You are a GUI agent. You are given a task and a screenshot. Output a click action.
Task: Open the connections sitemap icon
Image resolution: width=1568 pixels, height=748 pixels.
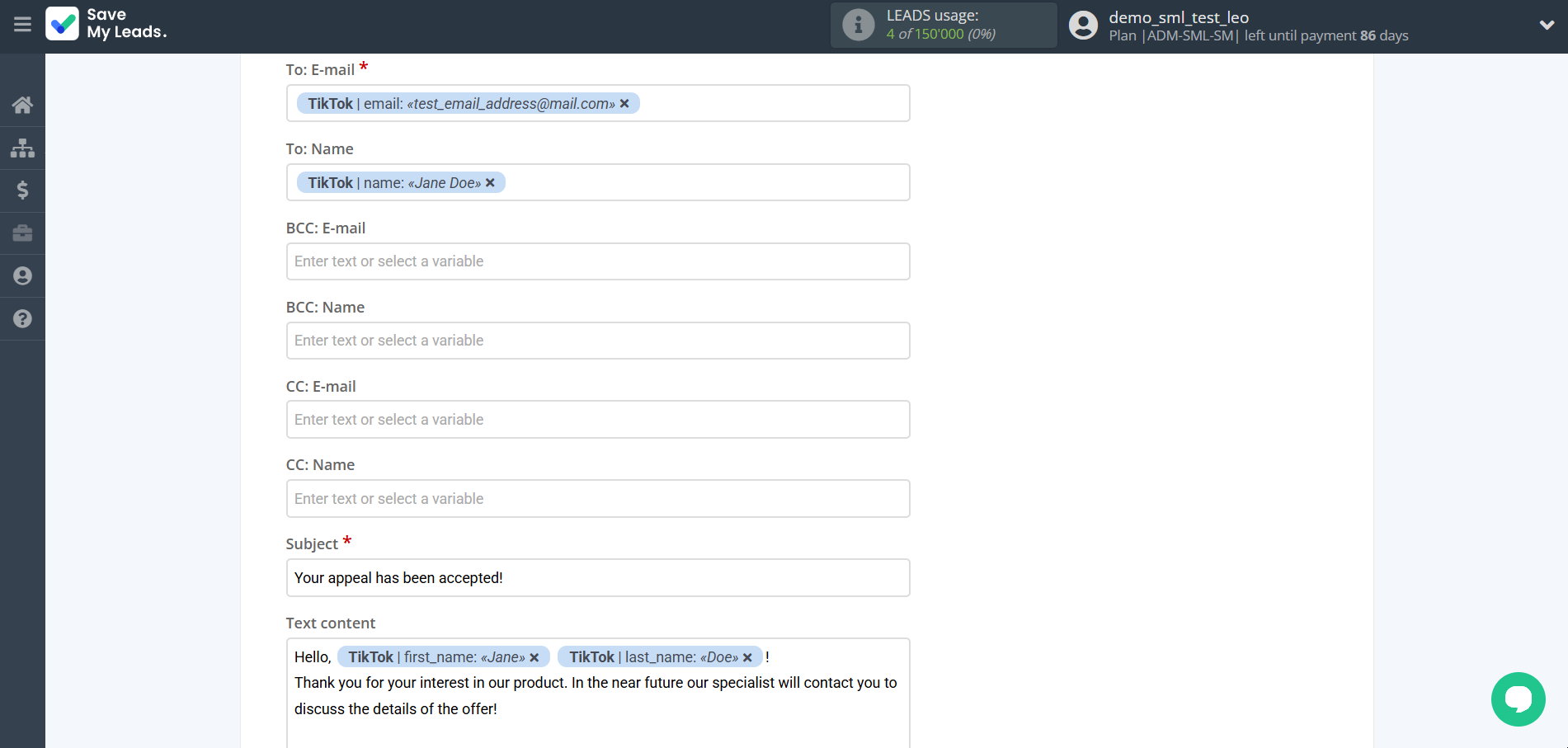pyautogui.click(x=22, y=148)
